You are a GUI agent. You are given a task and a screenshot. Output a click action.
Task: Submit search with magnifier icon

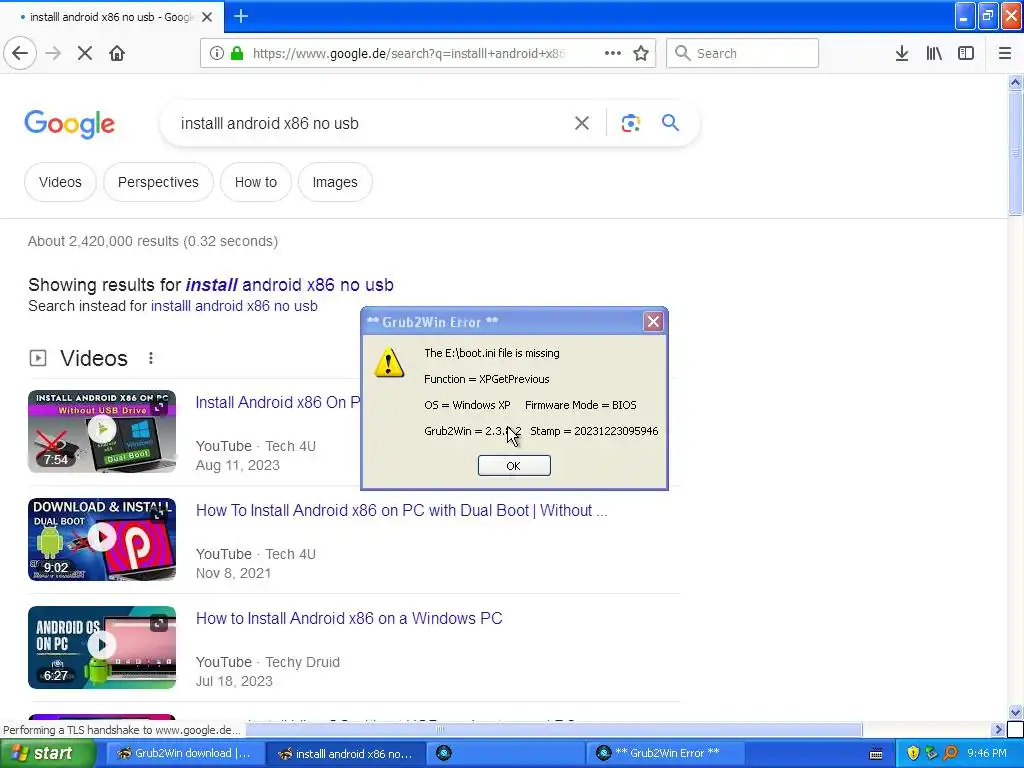pos(670,123)
